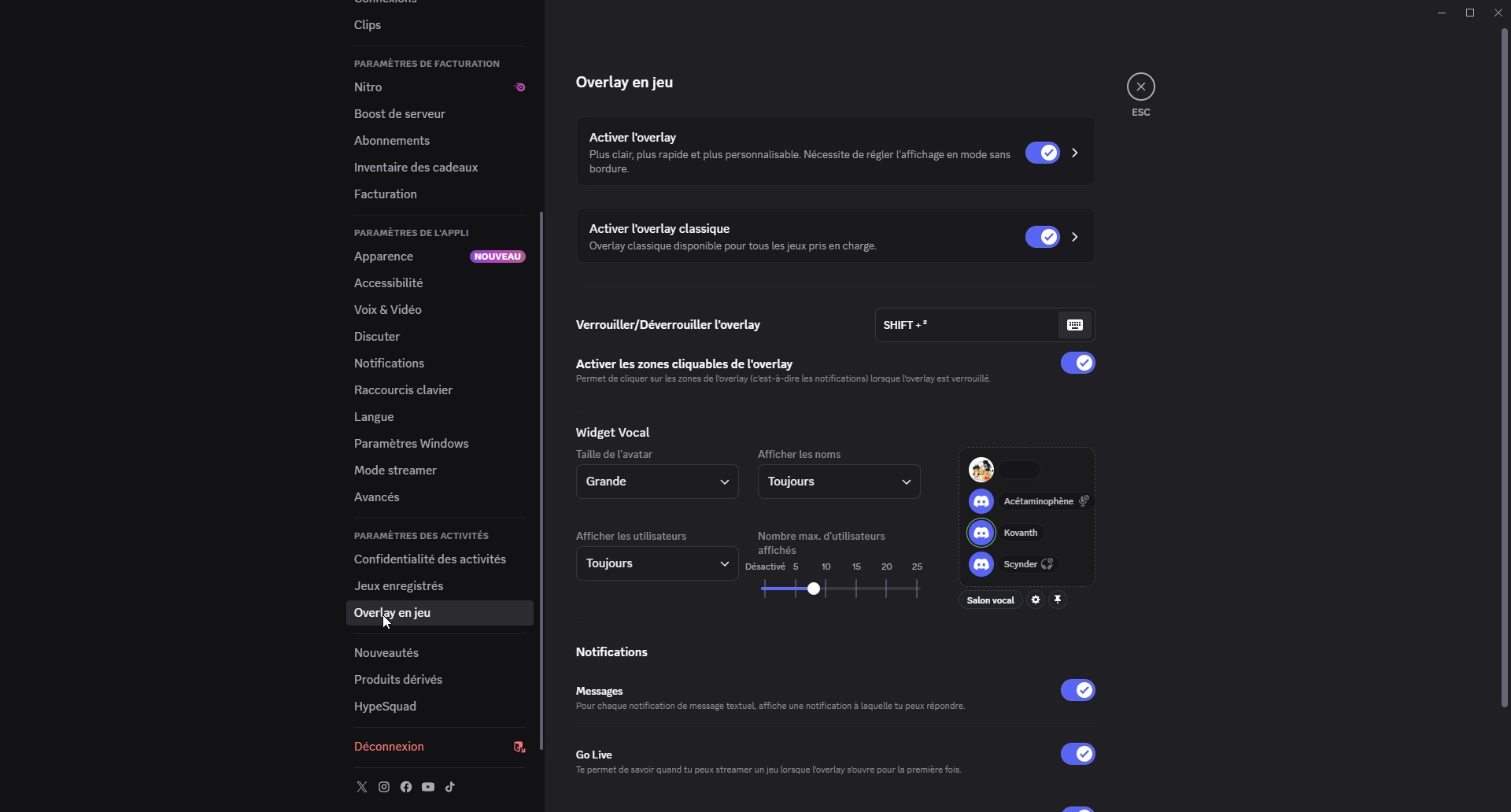Close settings with the ESC button
This screenshot has width=1511, height=812.
(1140, 87)
